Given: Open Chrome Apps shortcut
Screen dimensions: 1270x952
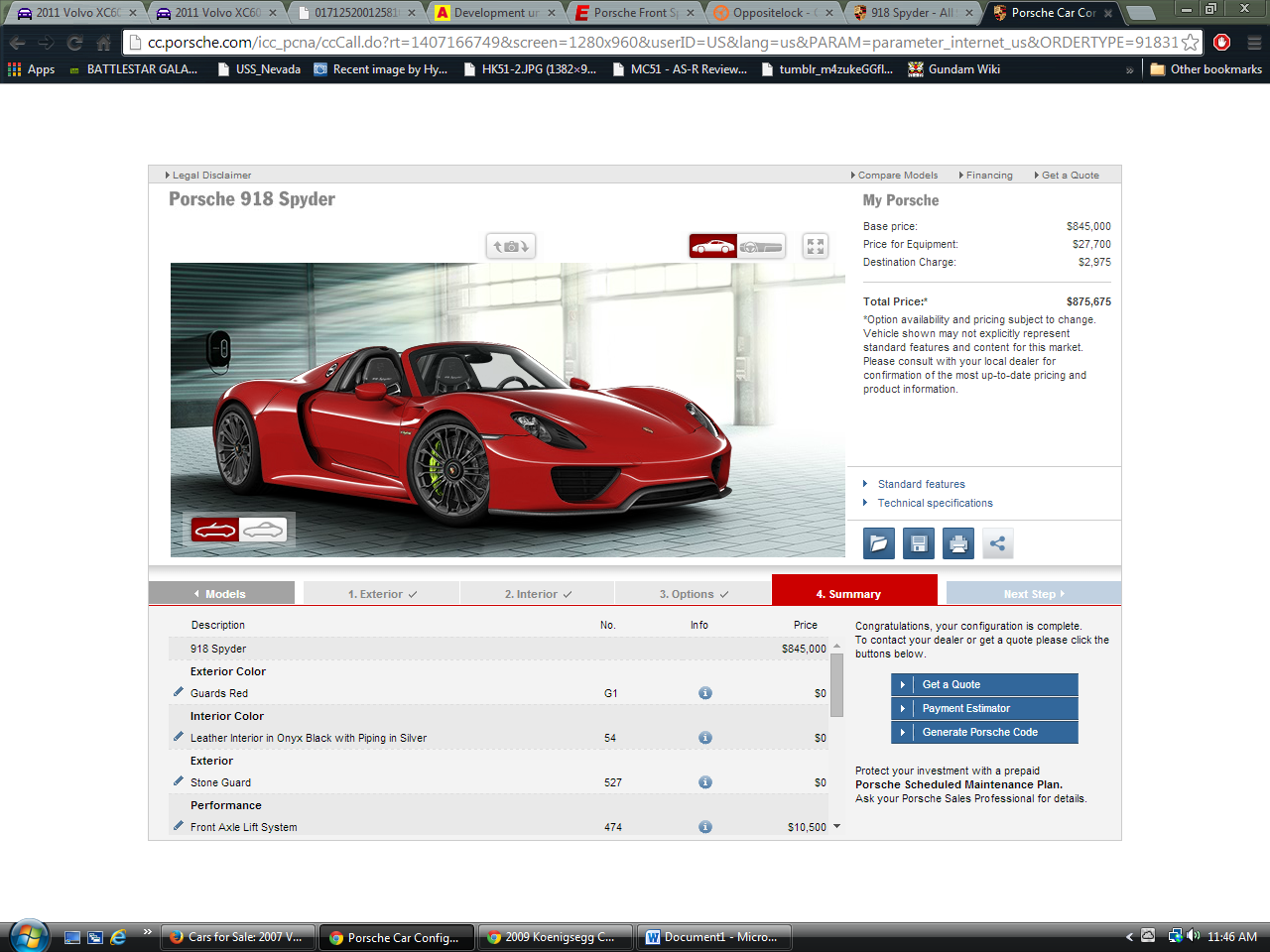Looking at the screenshot, I should tap(31, 69).
